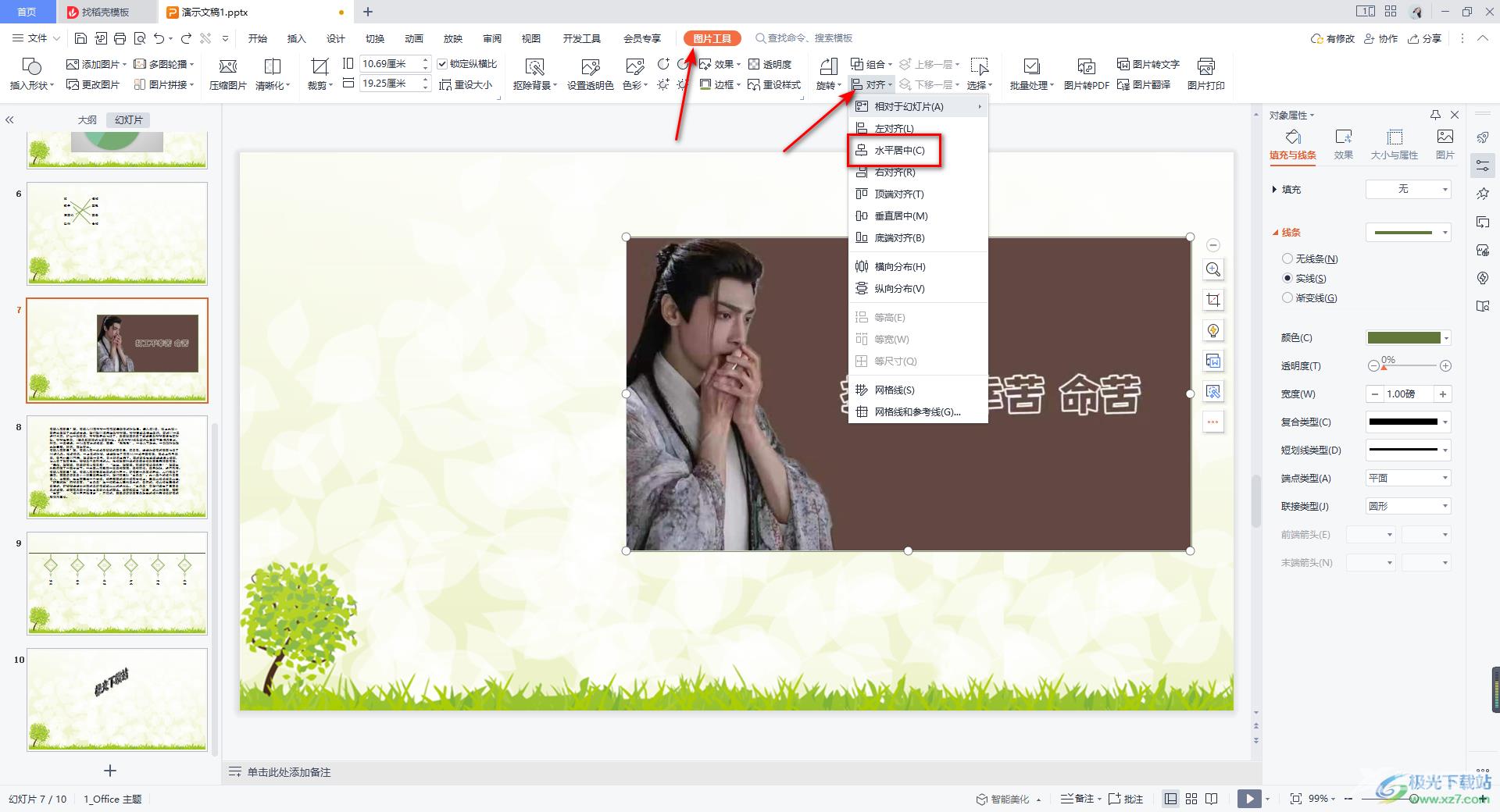Viewport: 1500px width, 812px height.
Task: Switch to Slides (幻灯片) view toggle
Action: (x=129, y=119)
